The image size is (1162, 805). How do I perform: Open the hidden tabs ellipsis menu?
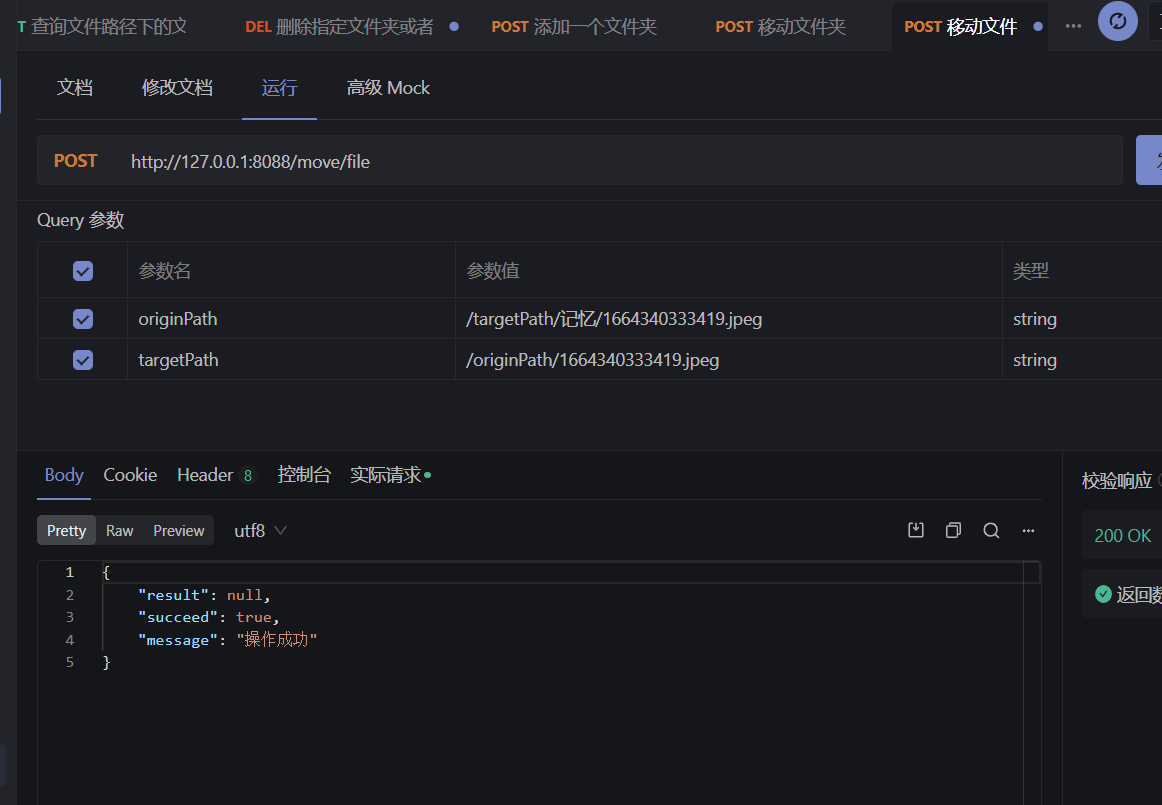tap(1073, 26)
